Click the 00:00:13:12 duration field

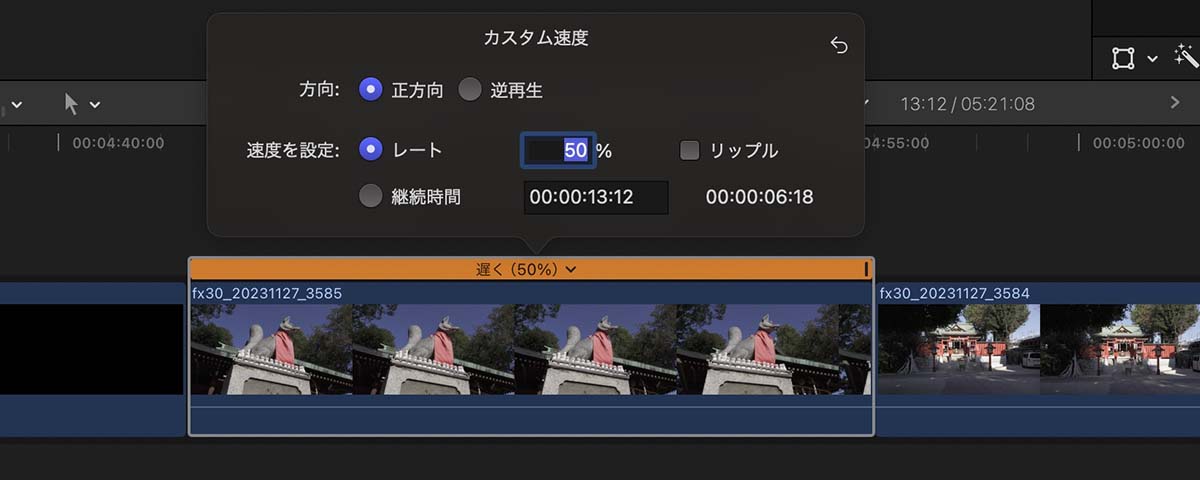[x=596, y=197]
